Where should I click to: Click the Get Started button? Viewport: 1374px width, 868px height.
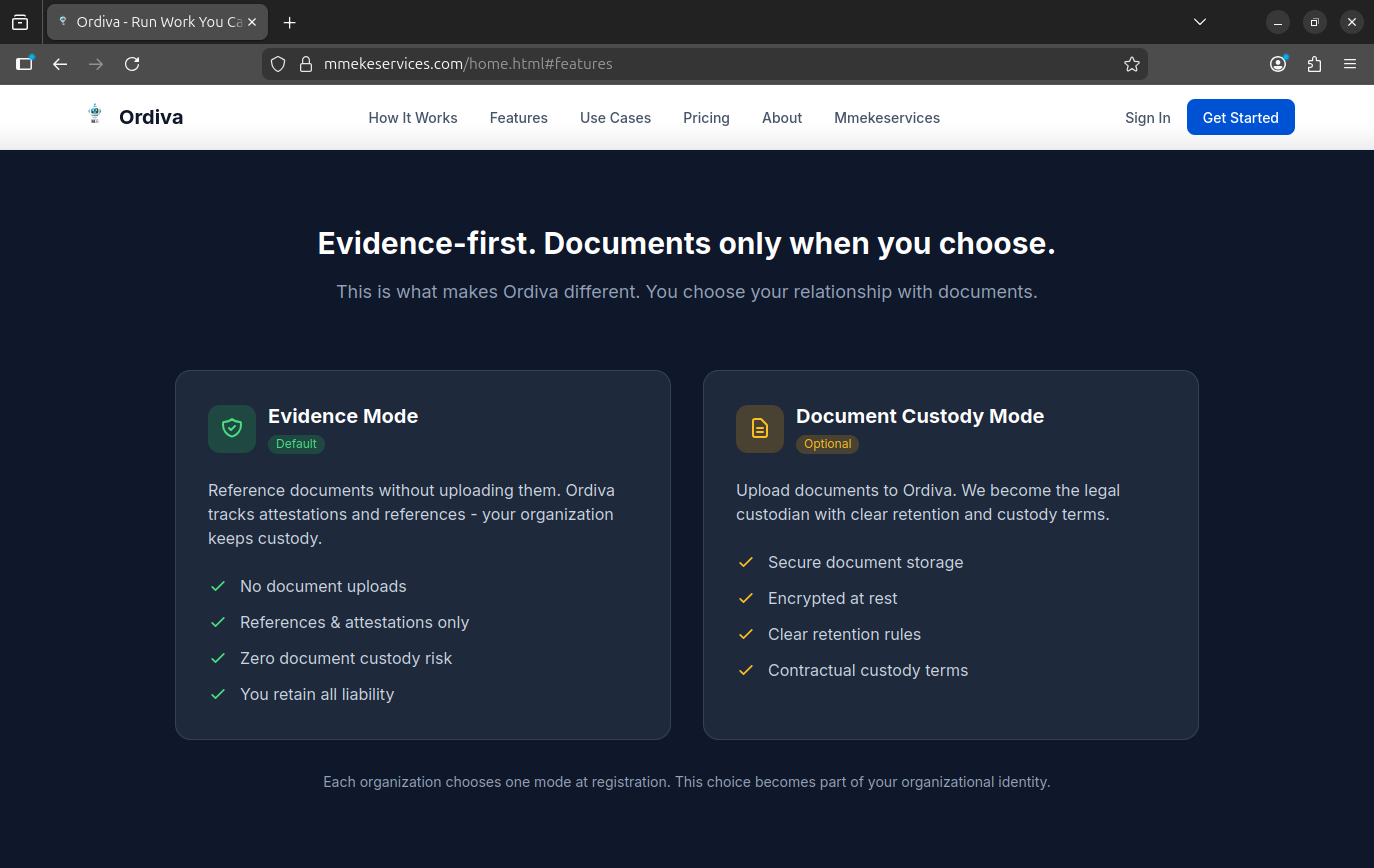click(1240, 117)
